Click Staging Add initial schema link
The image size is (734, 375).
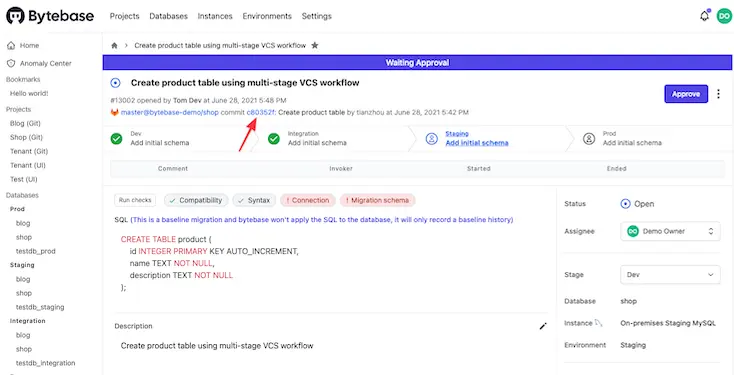477,143
